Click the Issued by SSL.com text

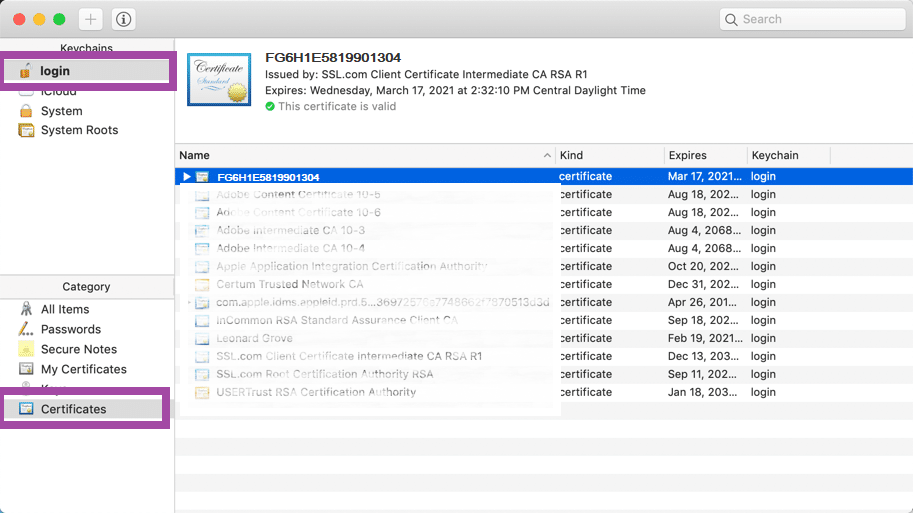(426, 75)
